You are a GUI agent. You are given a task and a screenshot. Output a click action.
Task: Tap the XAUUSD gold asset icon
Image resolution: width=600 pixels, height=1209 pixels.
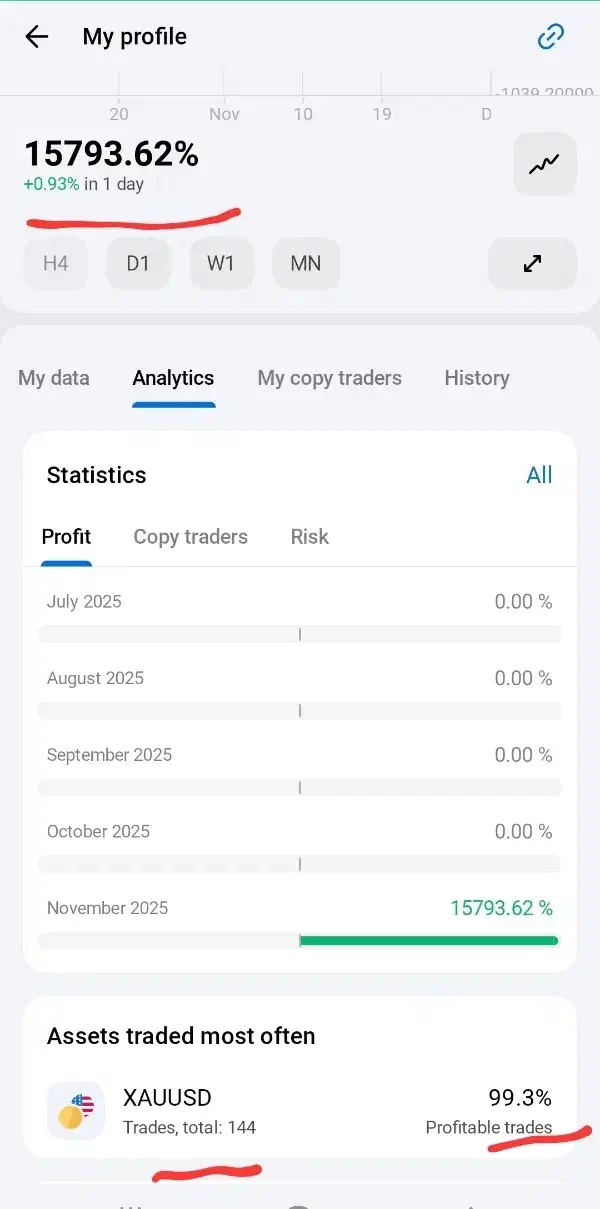pyautogui.click(x=76, y=1111)
